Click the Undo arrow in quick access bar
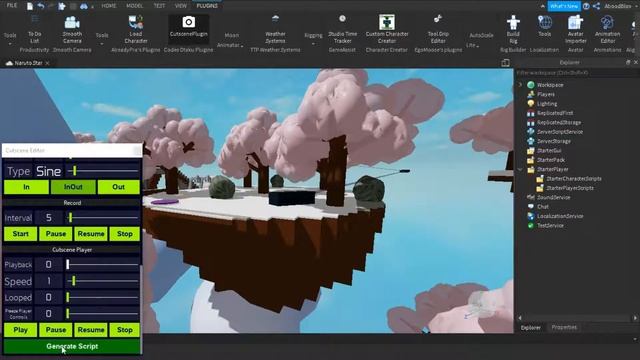 [x=41, y=6]
